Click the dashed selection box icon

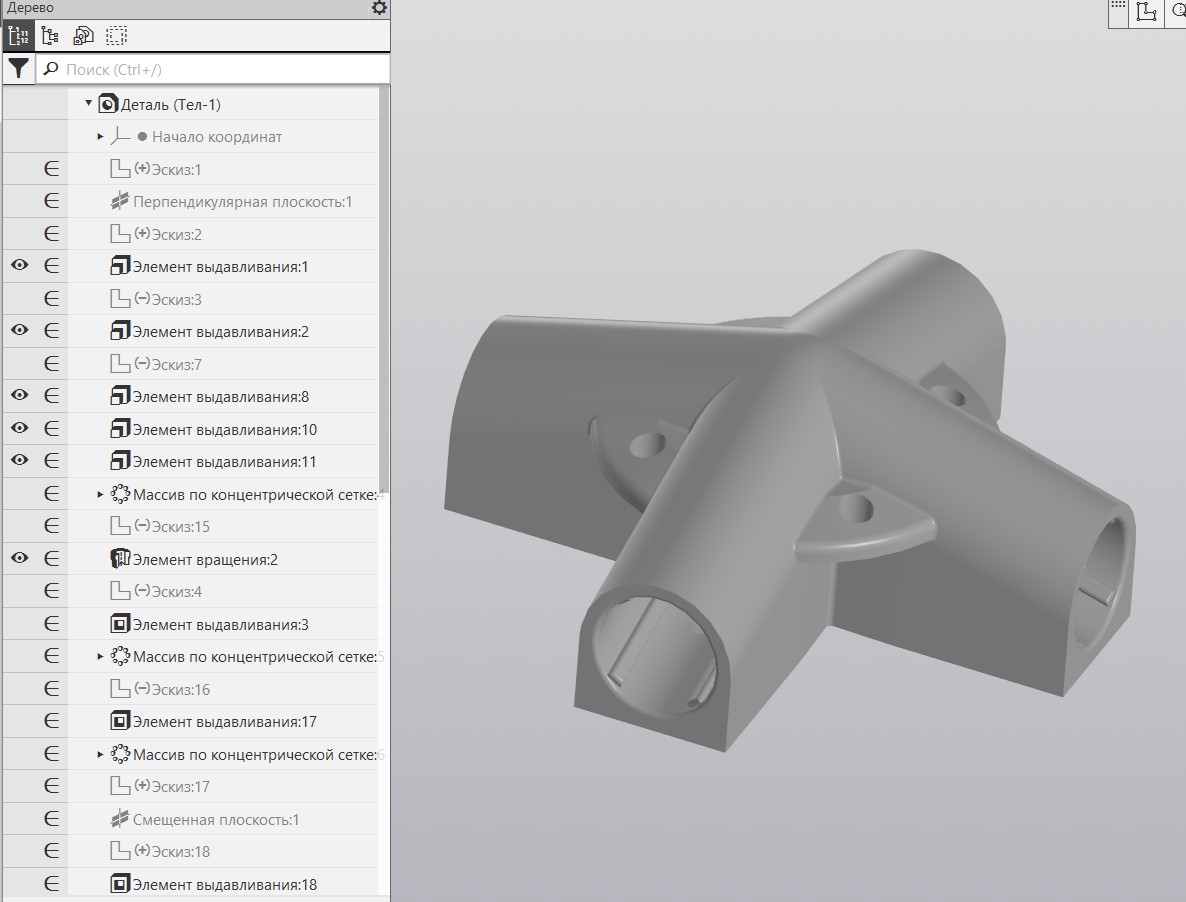click(116, 36)
